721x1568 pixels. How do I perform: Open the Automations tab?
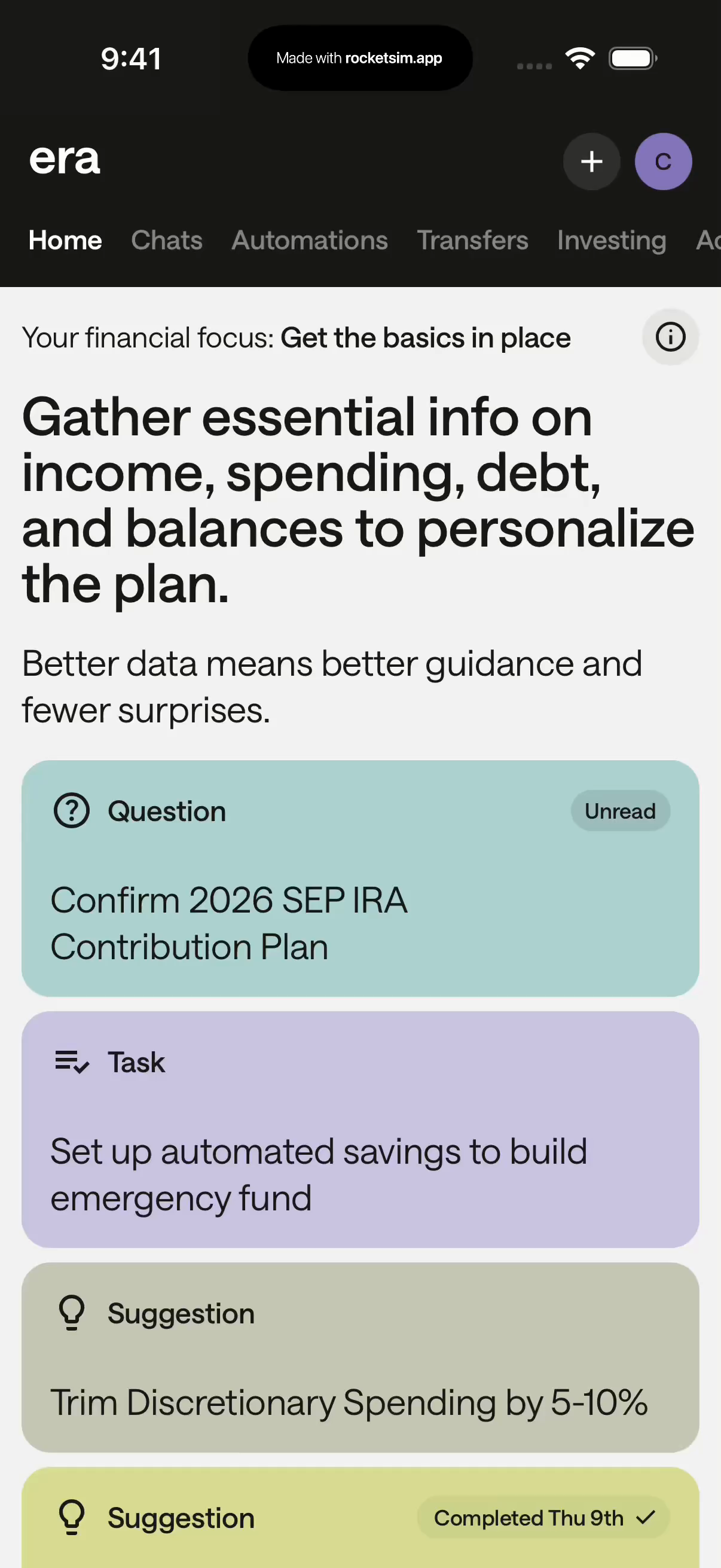[309, 240]
